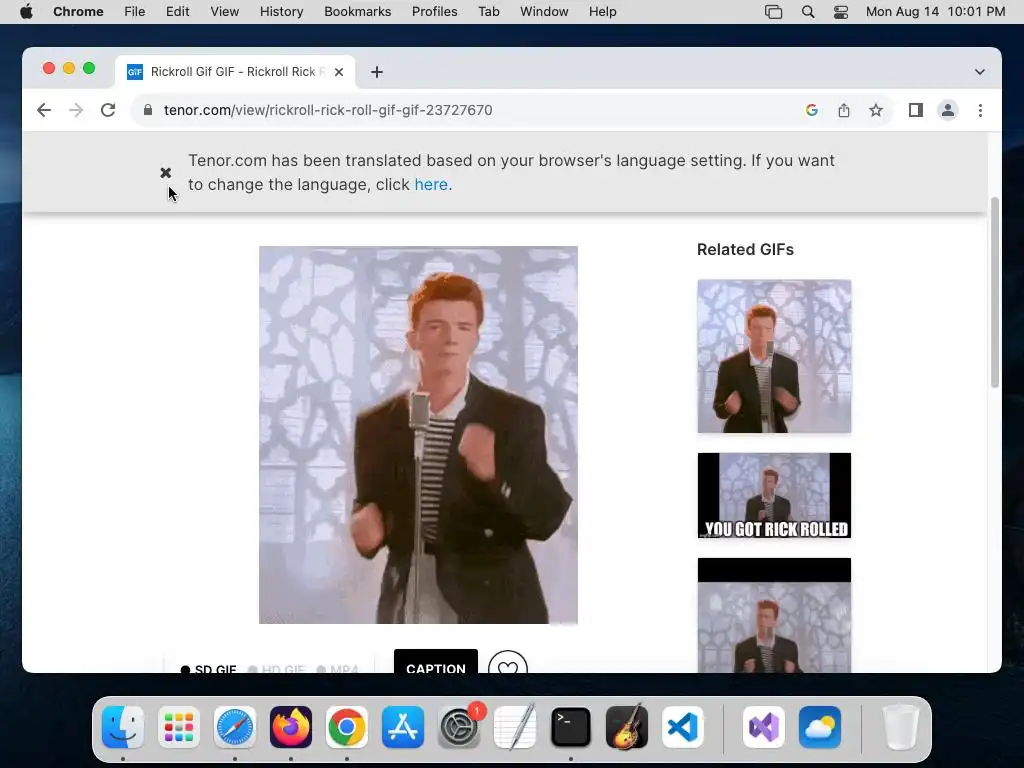
Task: Click the screen mirroring menu bar icon
Action: pos(773,12)
